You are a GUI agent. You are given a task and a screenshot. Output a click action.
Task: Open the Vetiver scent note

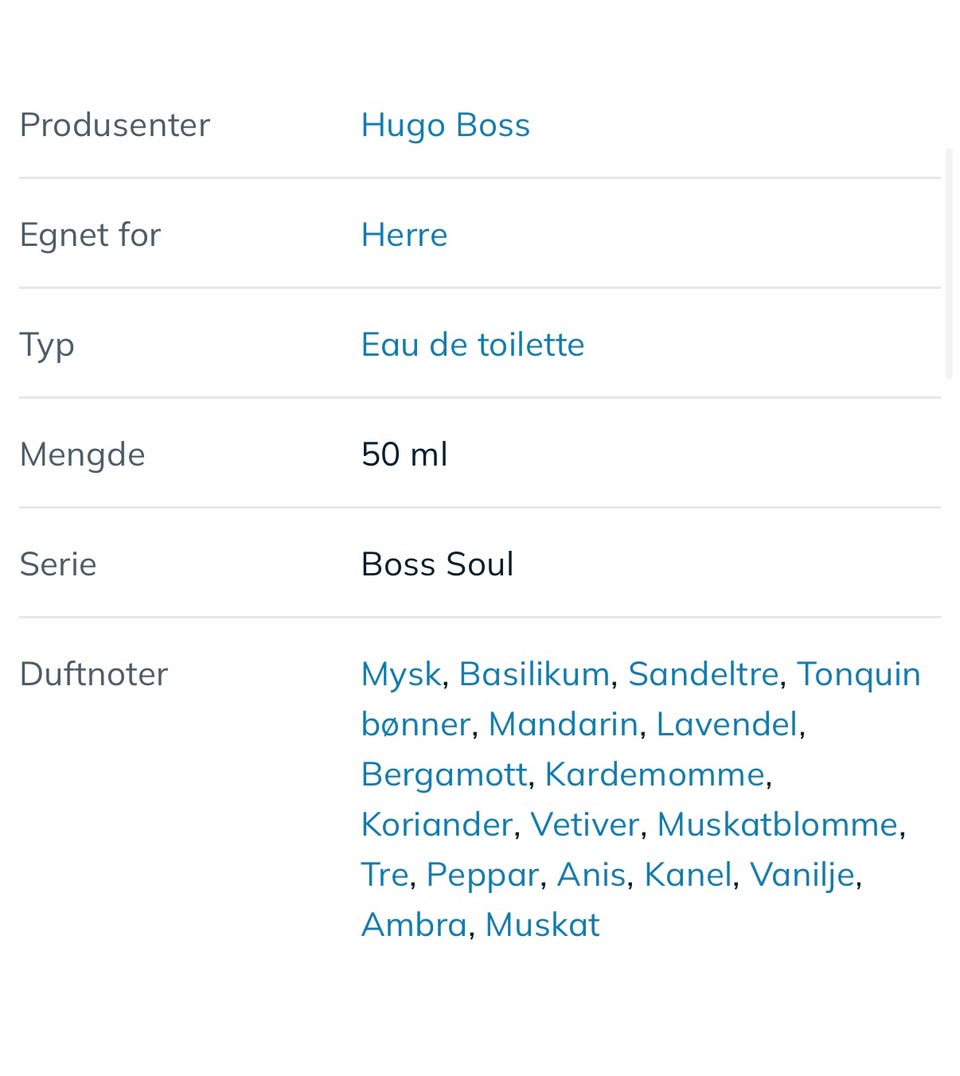pyautogui.click(x=584, y=825)
